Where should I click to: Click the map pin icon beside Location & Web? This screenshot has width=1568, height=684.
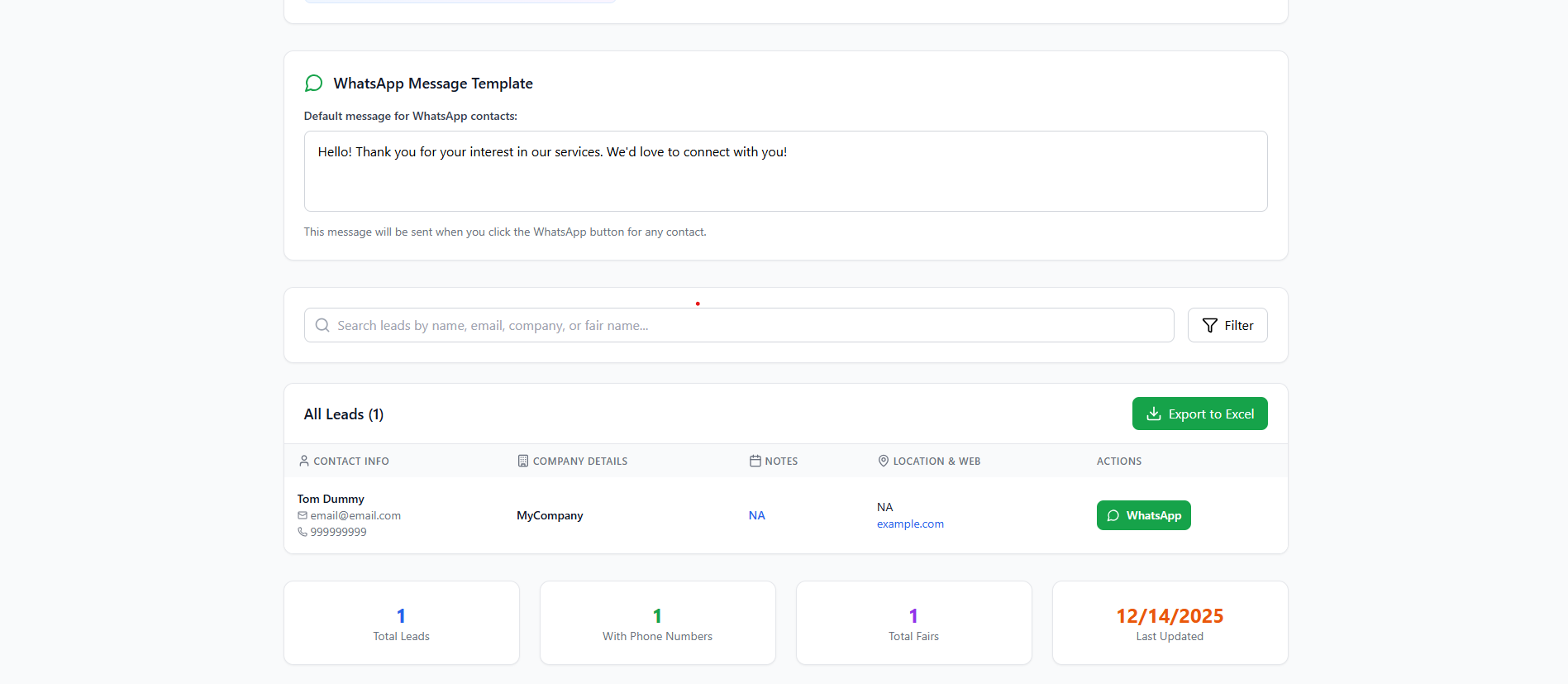point(884,461)
